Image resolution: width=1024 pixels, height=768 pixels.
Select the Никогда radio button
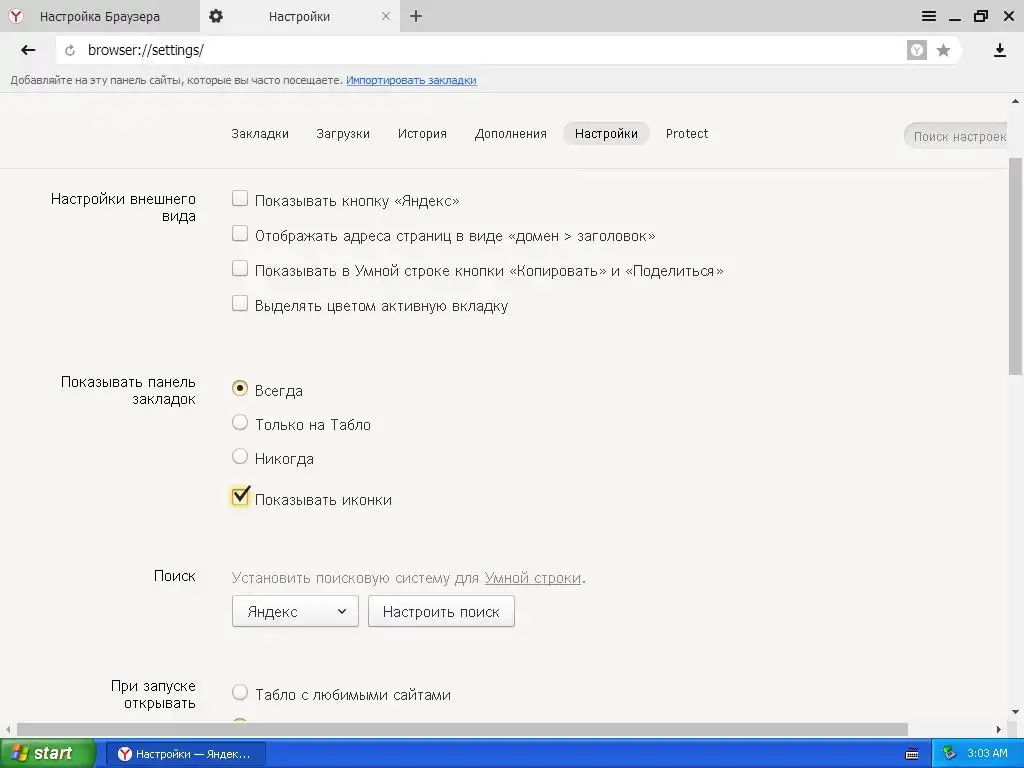pyautogui.click(x=240, y=456)
